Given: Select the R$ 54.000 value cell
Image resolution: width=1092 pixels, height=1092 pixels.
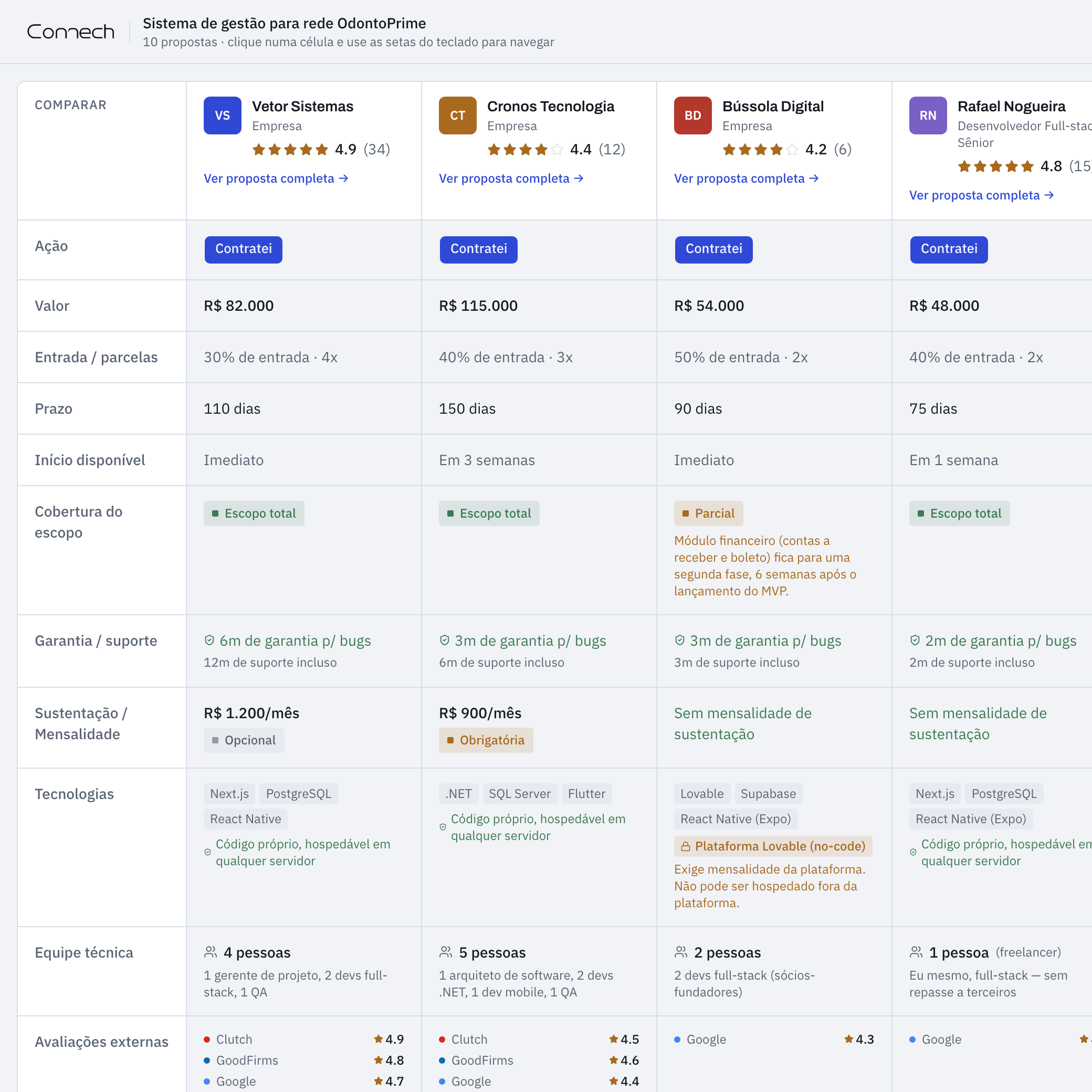Looking at the screenshot, I should pos(774,306).
